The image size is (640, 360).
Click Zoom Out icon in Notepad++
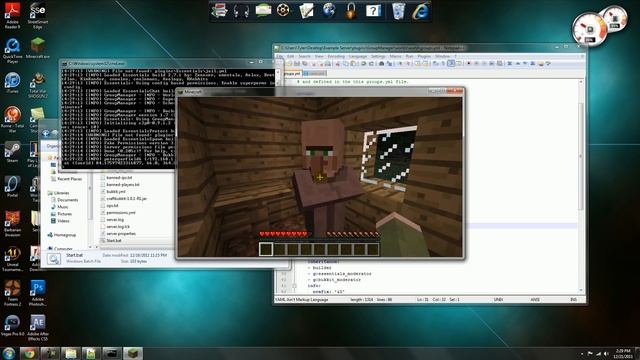pyautogui.click(x=408, y=64)
